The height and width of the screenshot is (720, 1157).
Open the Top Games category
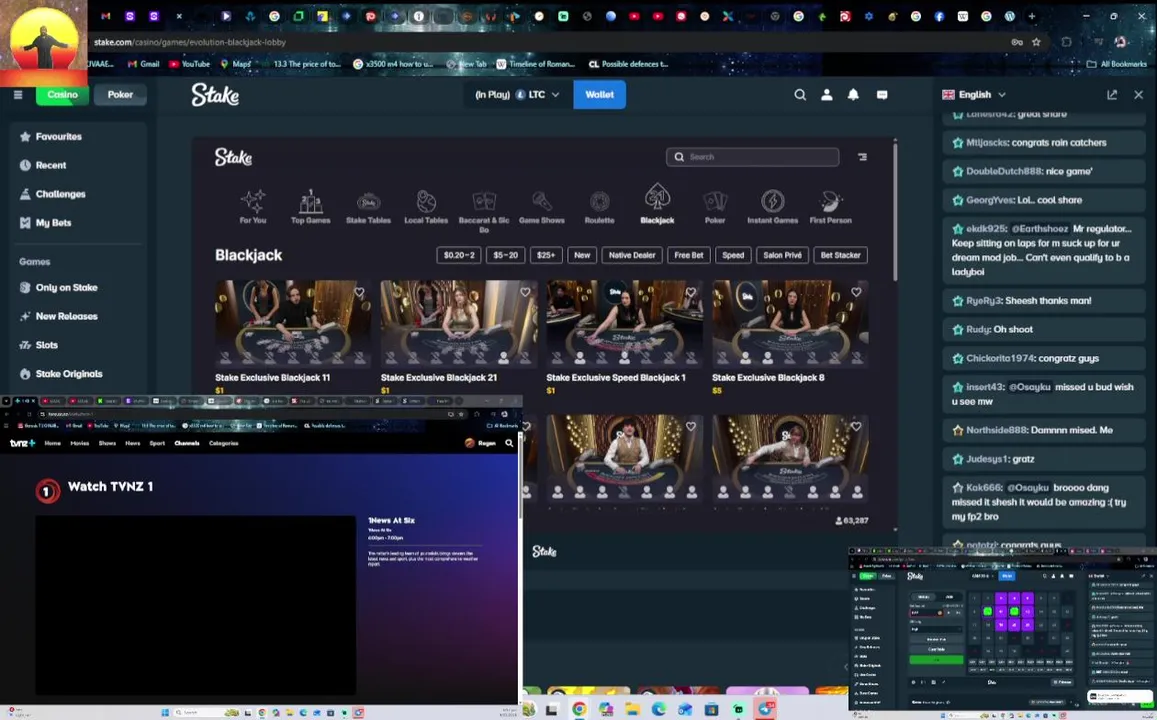tap(310, 206)
